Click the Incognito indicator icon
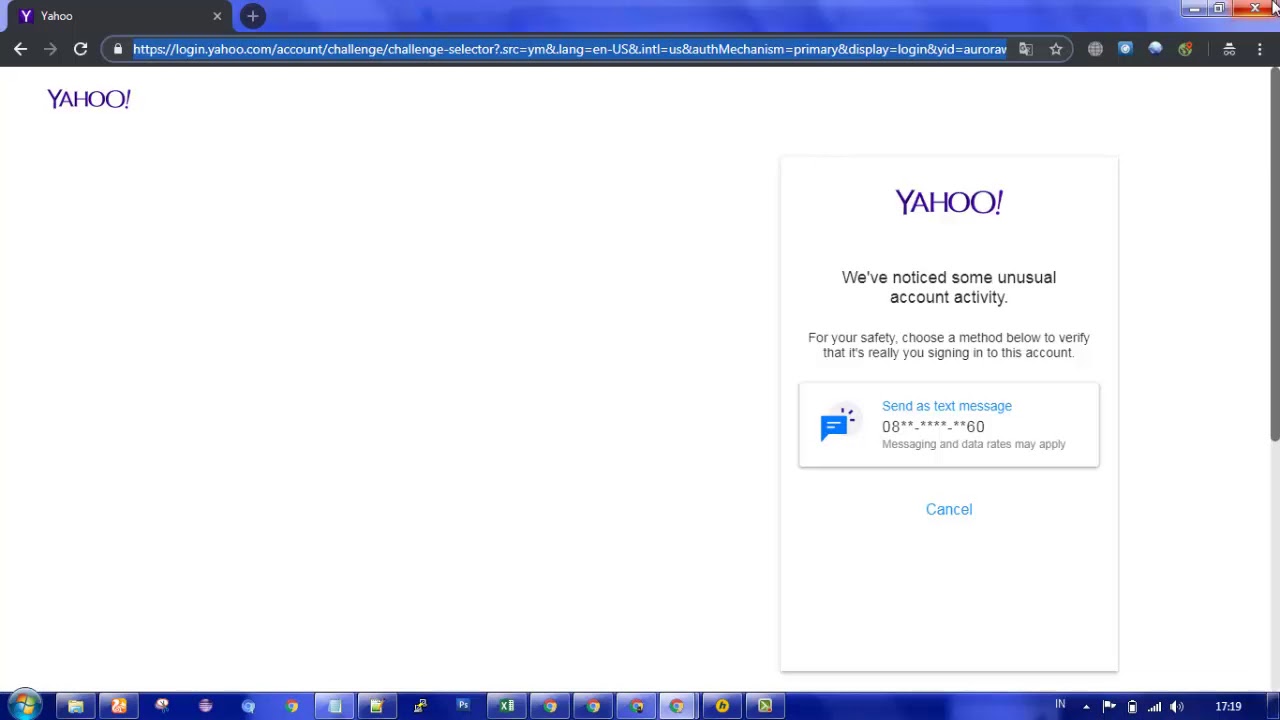 [x=1229, y=49]
